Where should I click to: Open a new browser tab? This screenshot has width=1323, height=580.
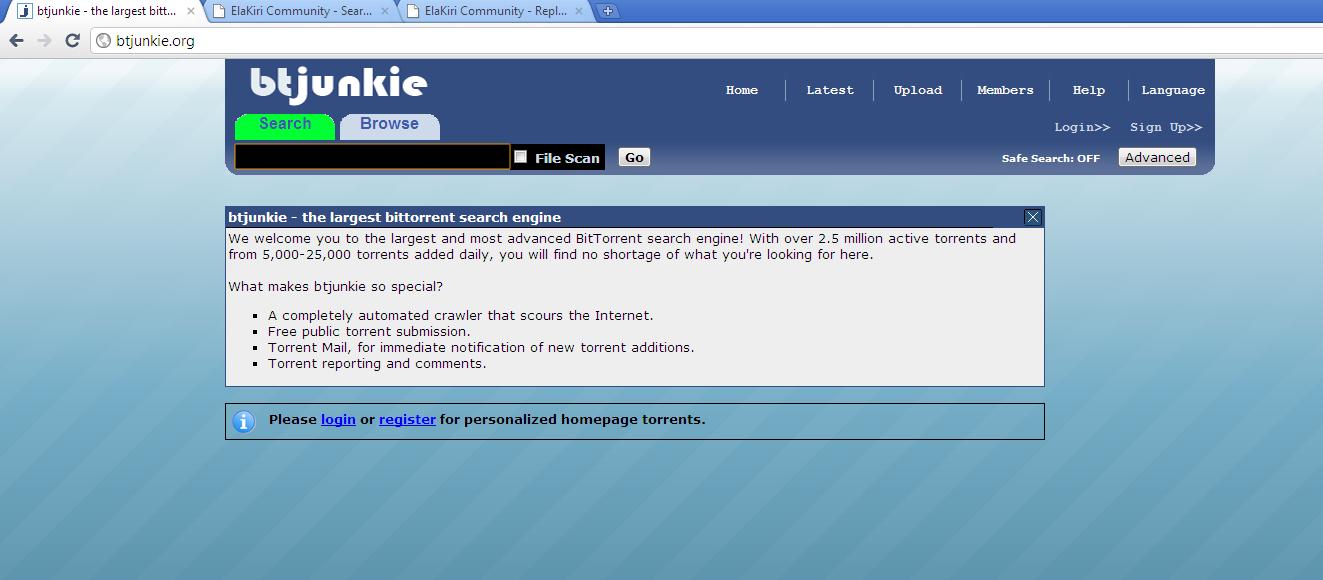607,11
